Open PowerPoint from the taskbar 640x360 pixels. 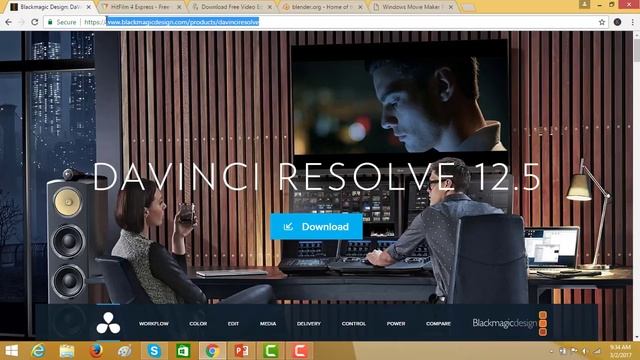point(241,351)
